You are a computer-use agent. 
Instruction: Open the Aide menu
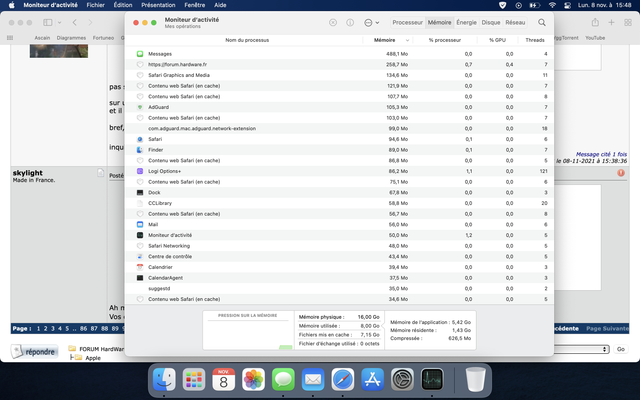[220, 5]
